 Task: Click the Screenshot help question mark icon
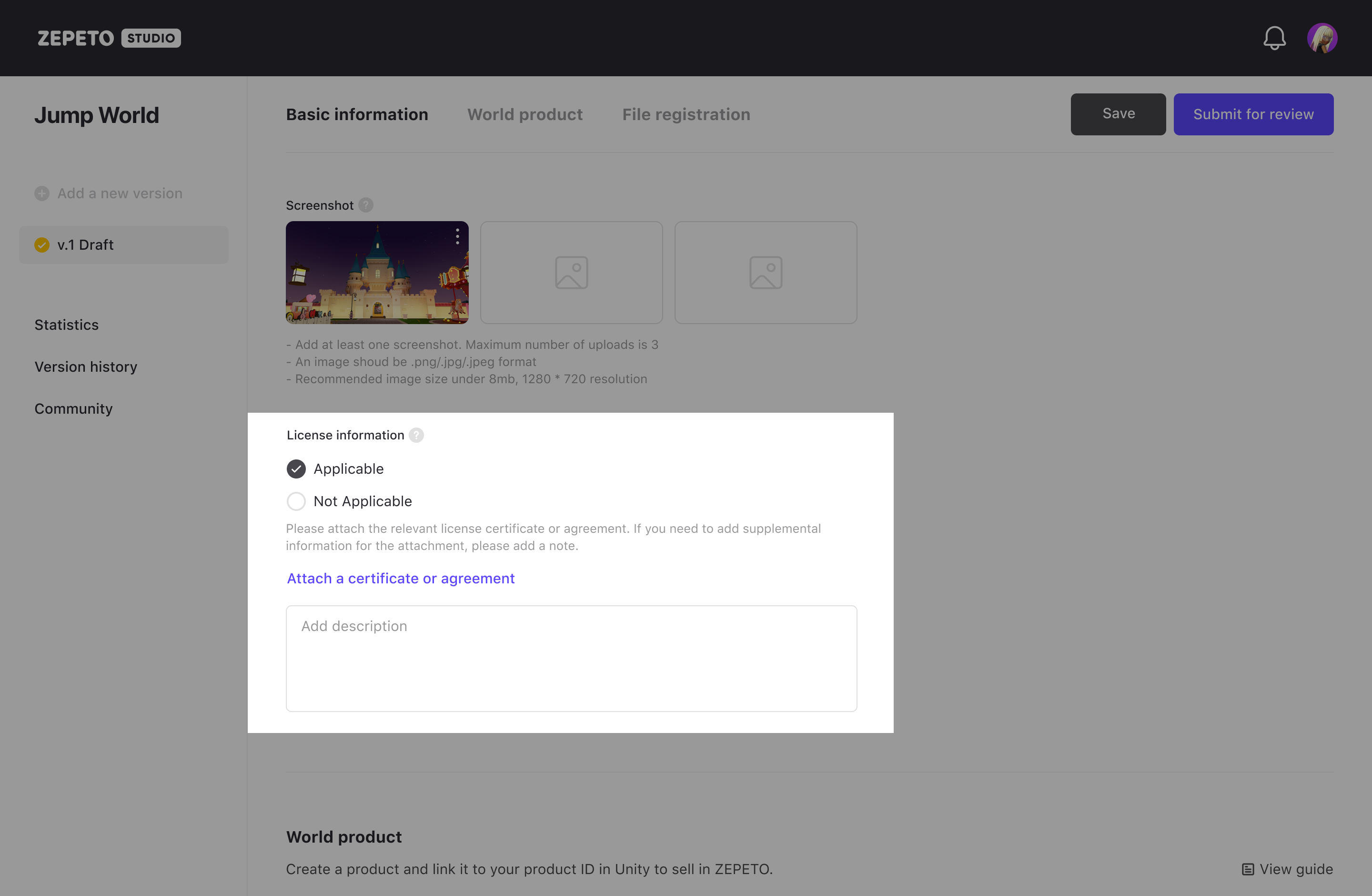pos(365,205)
